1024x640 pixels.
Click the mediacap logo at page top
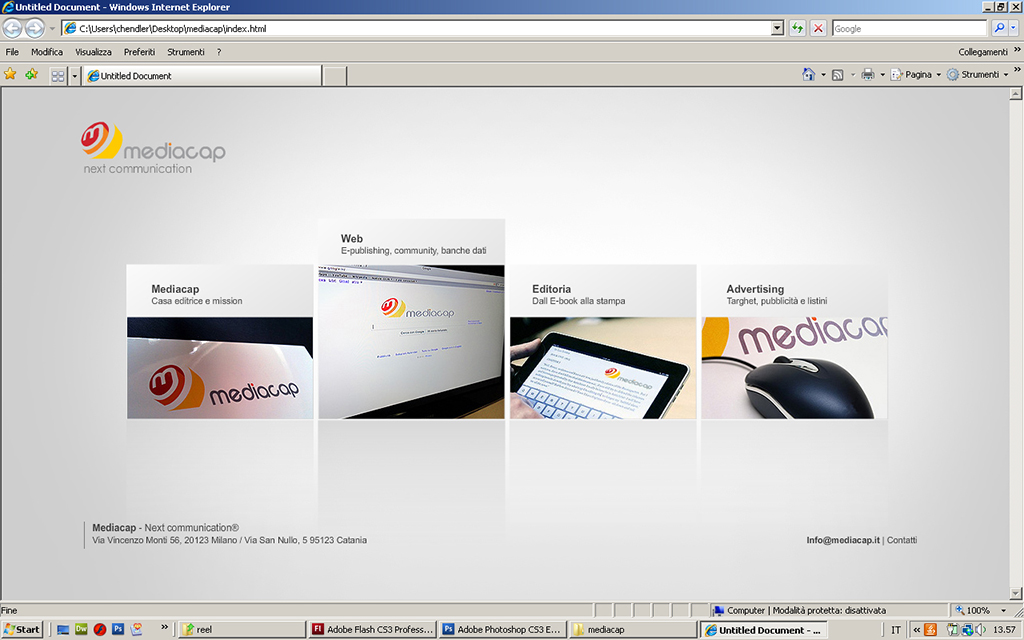coord(154,148)
